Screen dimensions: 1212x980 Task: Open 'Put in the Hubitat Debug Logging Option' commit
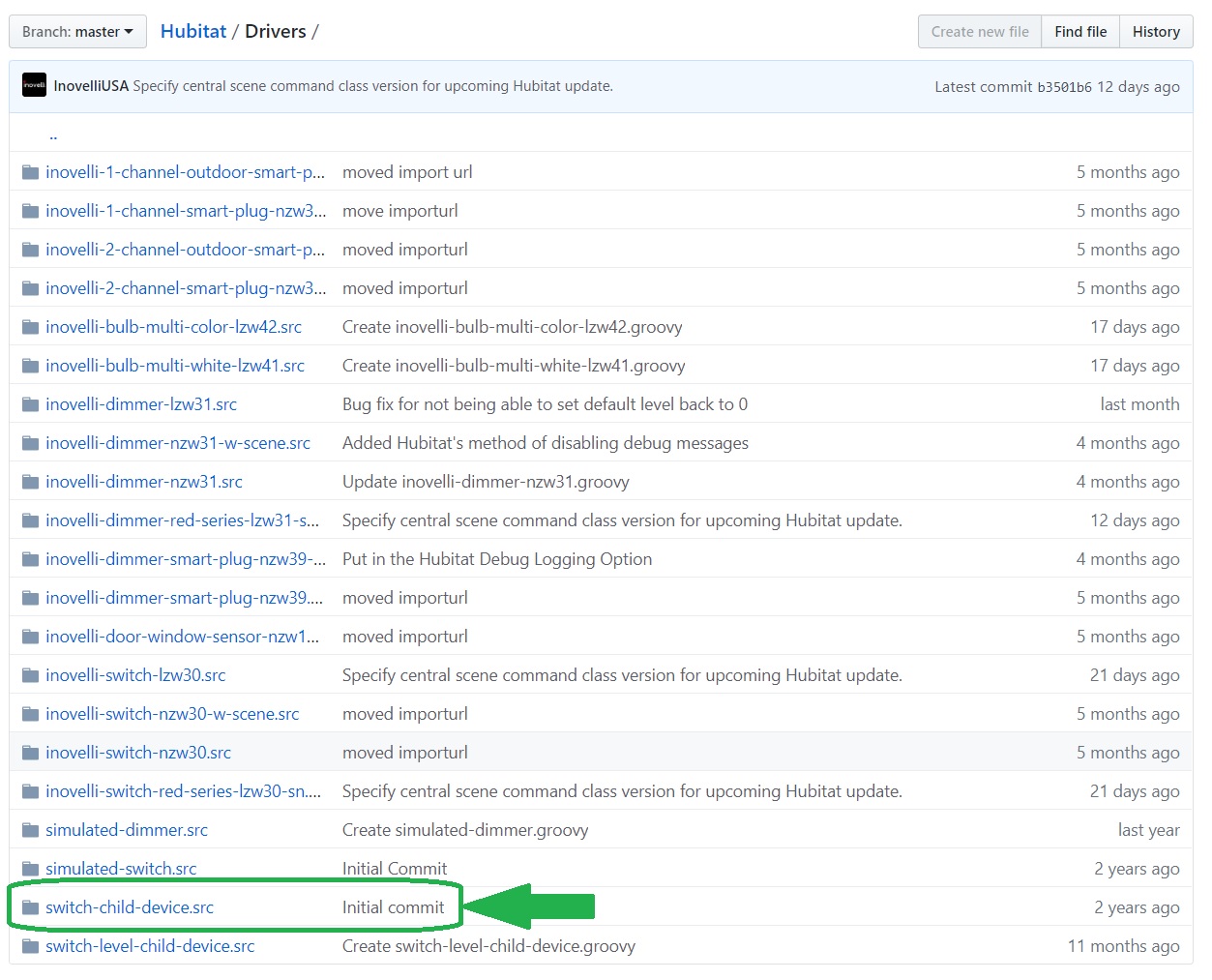(497, 559)
